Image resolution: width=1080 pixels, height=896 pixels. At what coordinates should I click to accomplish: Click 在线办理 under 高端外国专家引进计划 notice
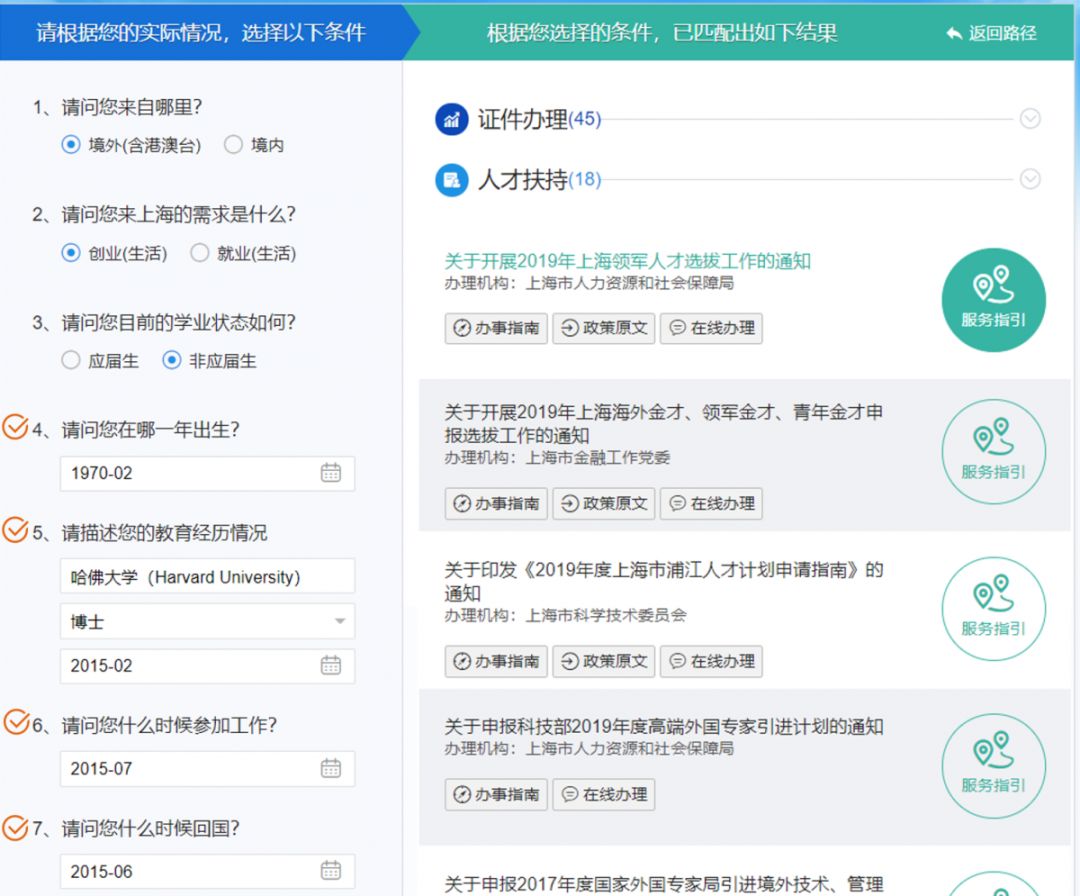pyautogui.click(x=603, y=795)
